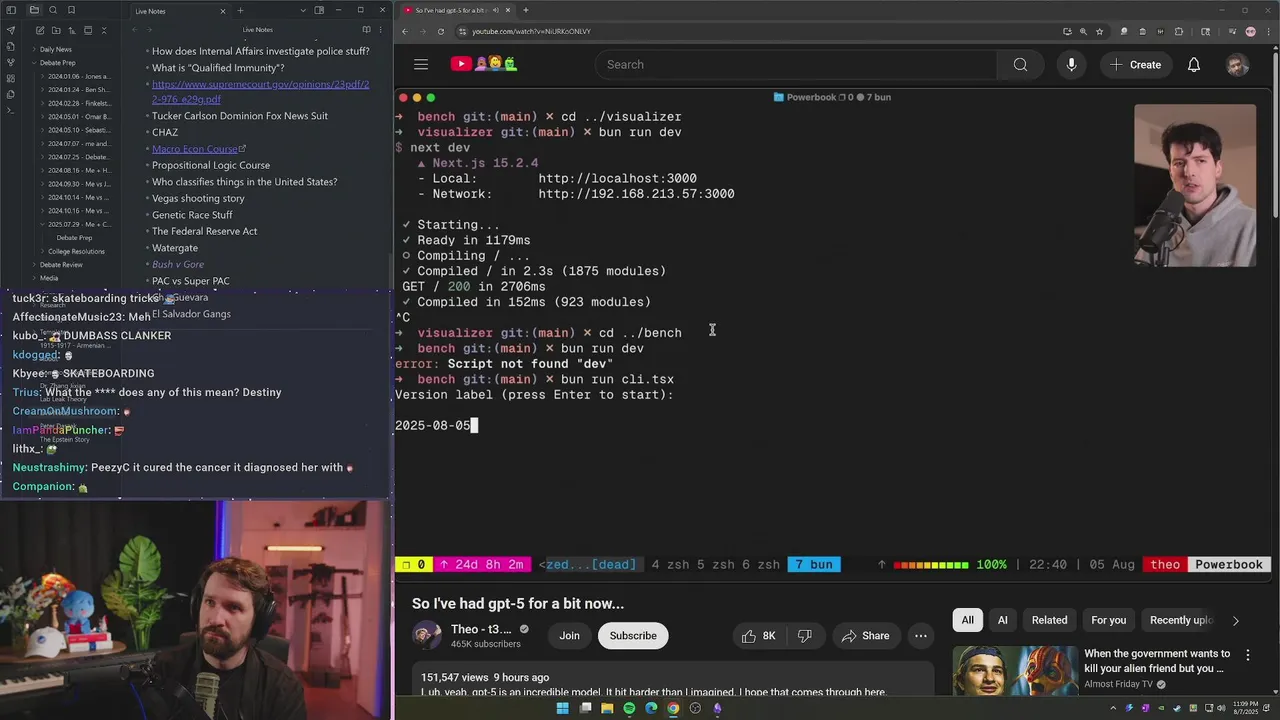Show more filter chips right arrow
This screenshot has width=1280, height=720.
1235,620
